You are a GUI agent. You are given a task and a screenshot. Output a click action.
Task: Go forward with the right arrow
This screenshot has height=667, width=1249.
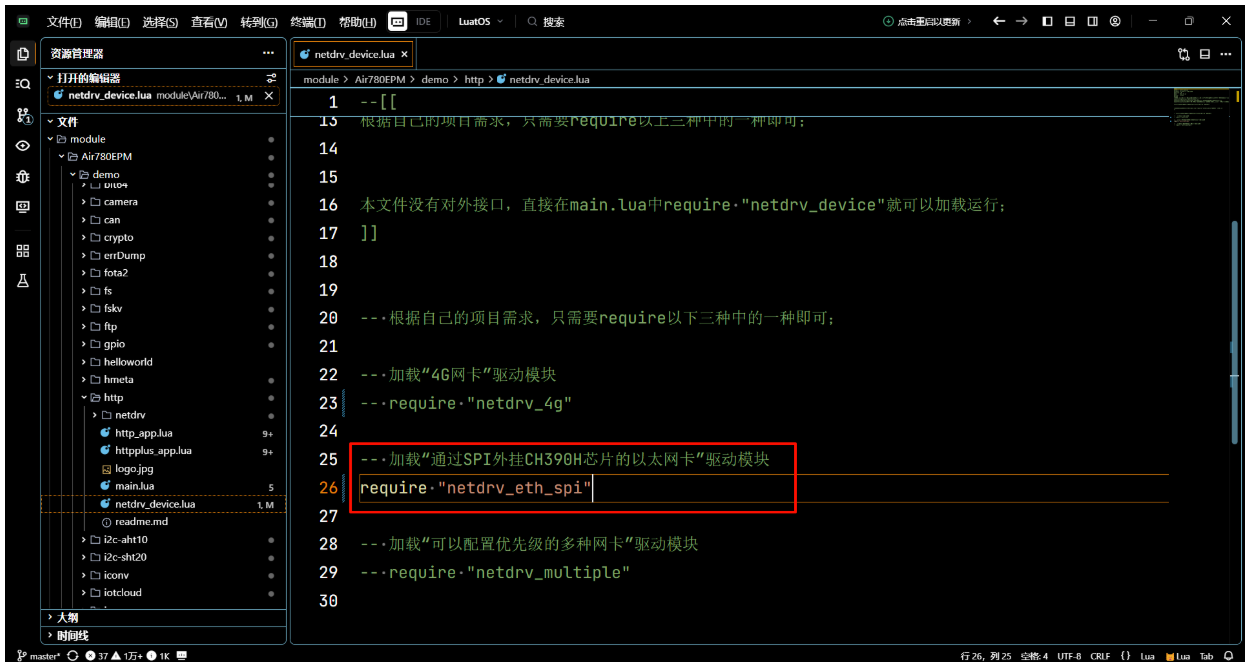[1021, 21]
